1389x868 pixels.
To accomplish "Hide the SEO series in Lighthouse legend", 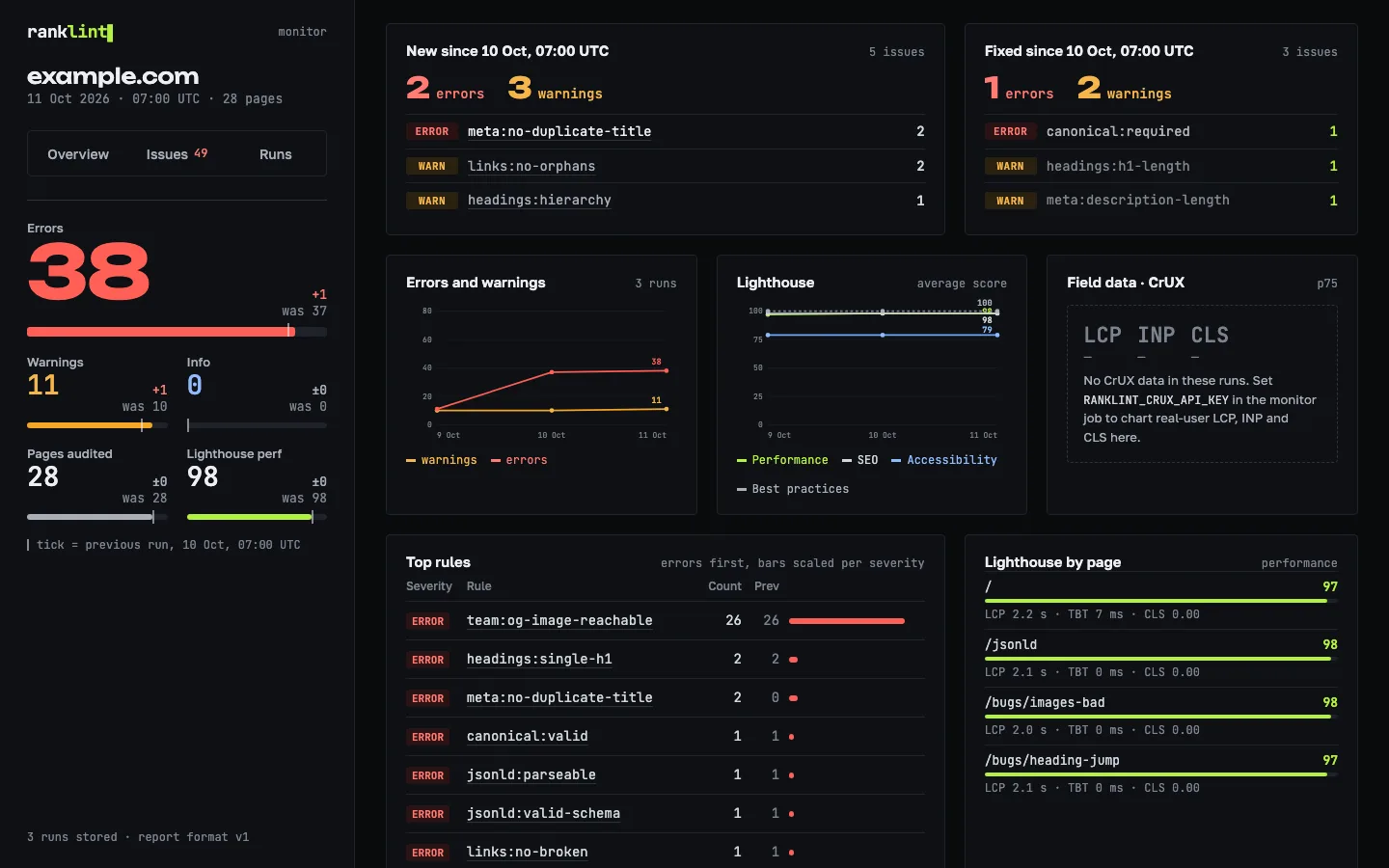I will tap(860, 460).
